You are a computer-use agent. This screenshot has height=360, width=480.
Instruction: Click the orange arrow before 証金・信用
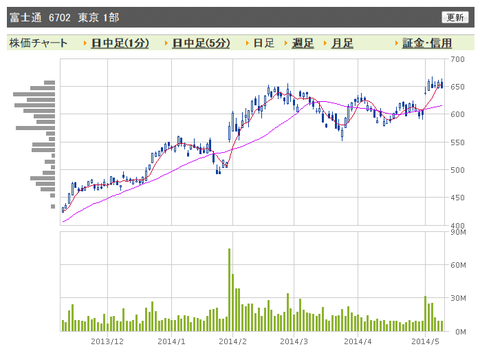click(396, 43)
